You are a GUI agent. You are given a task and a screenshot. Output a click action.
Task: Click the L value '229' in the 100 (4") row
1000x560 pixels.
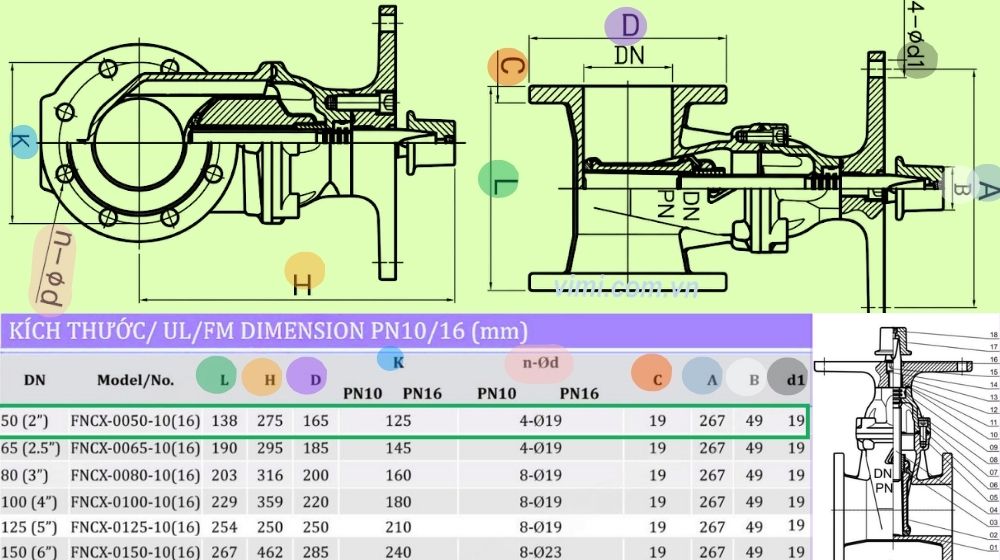click(224, 503)
